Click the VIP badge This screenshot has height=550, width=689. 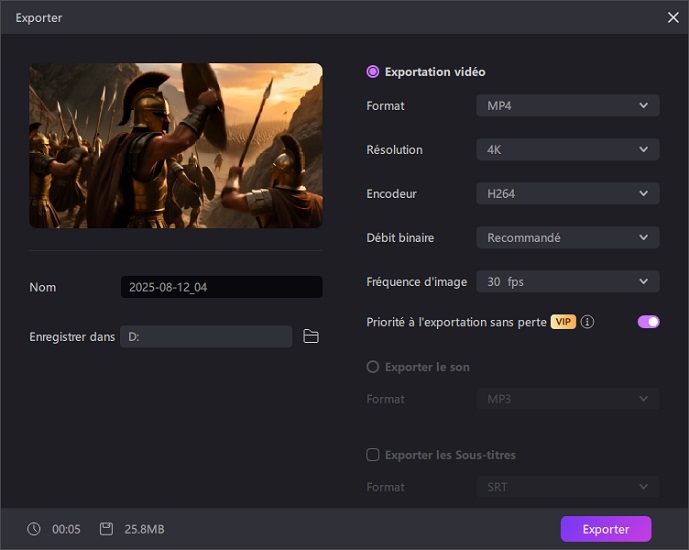[563, 322]
